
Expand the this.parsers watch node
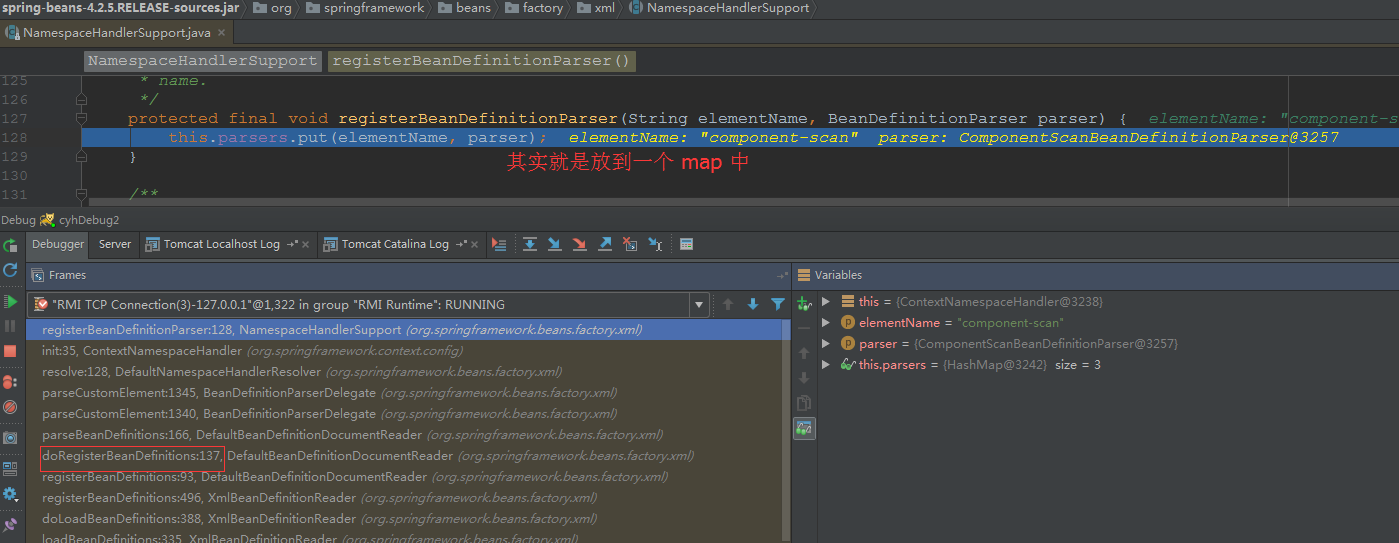826,365
